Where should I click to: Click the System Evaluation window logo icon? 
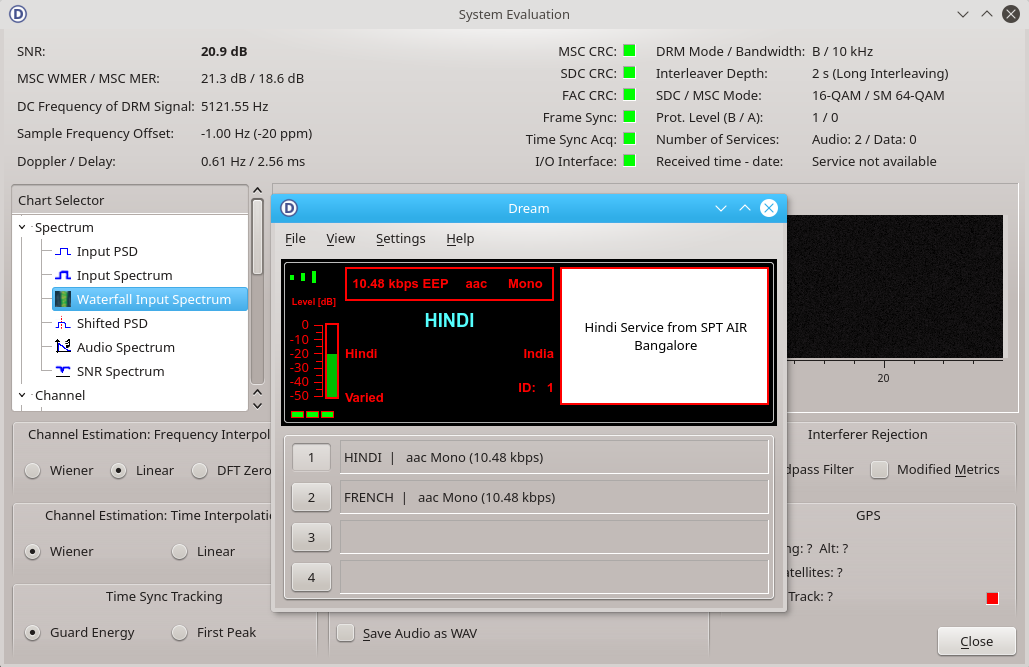pyautogui.click(x=18, y=14)
